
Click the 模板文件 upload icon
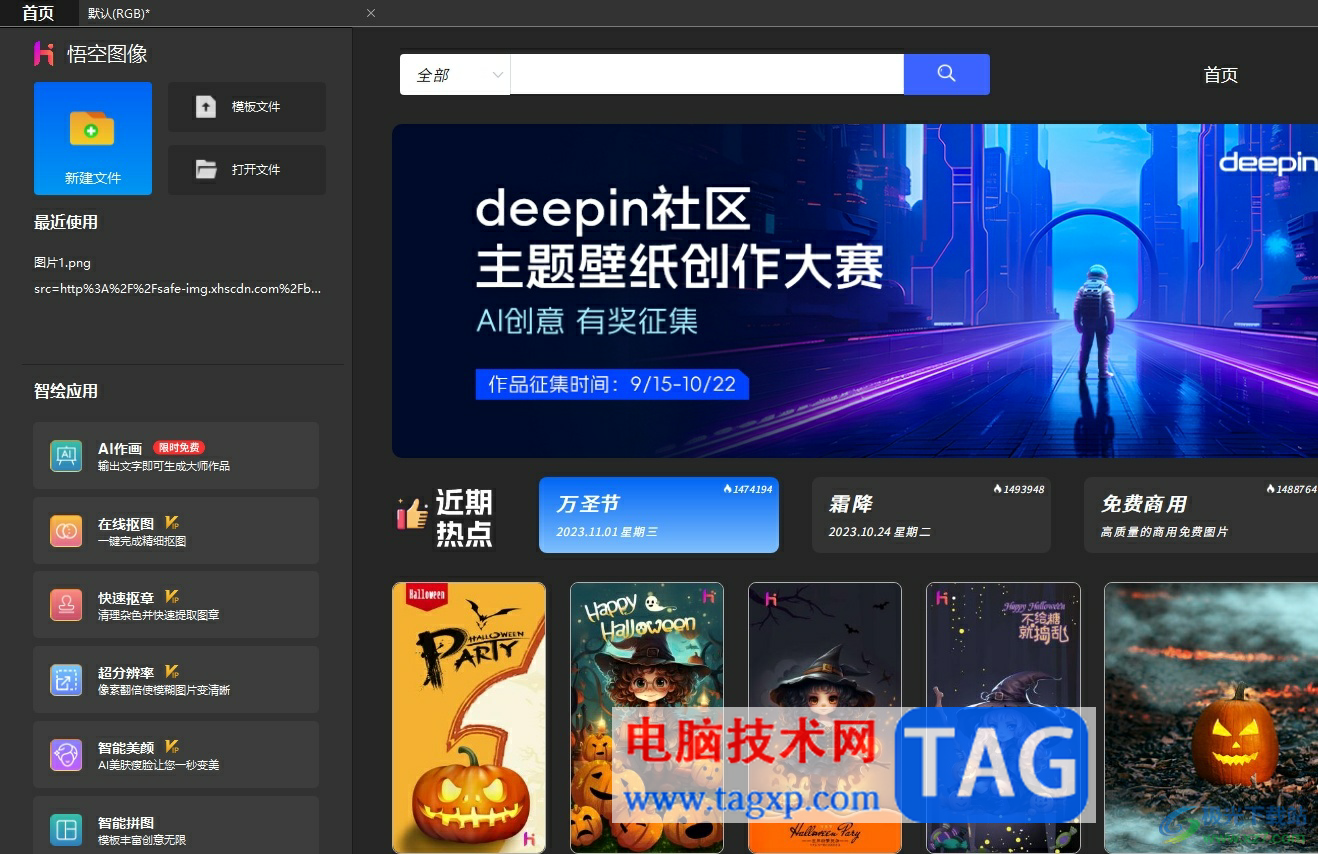pyautogui.click(x=206, y=107)
